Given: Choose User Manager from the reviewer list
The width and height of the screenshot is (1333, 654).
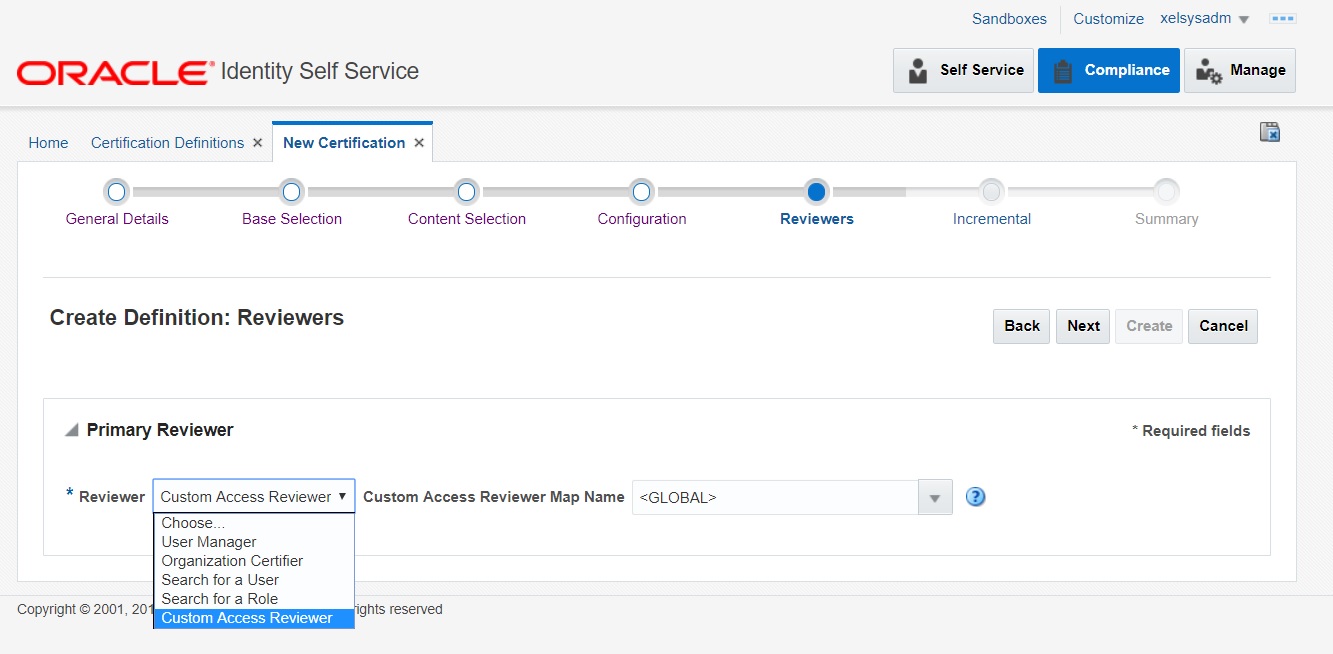Looking at the screenshot, I should pyautogui.click(x=209, y=542).
